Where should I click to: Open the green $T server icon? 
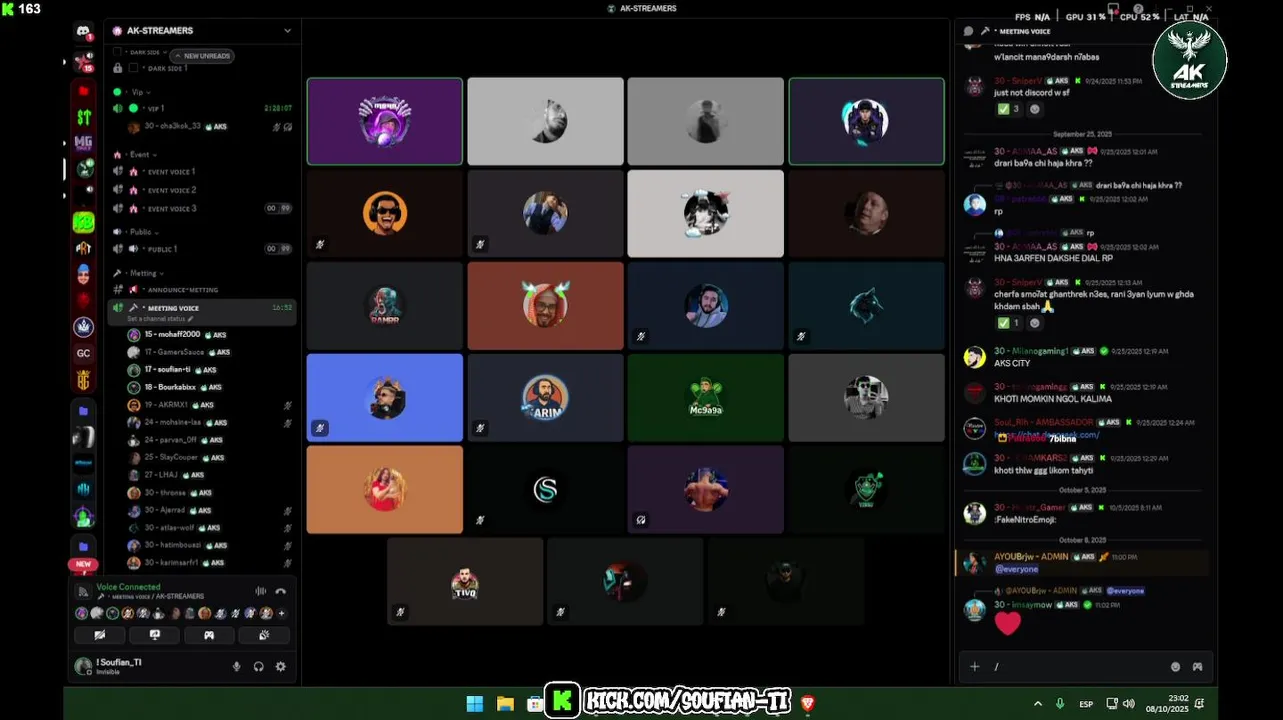[84, 117]
